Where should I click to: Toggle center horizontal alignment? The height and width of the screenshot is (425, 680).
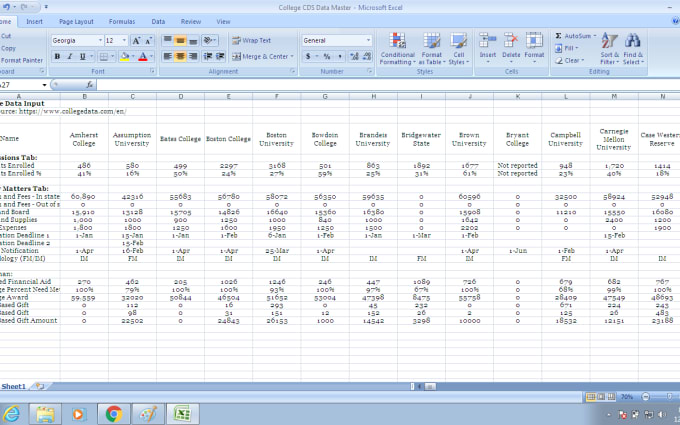(x=180, y=56)
